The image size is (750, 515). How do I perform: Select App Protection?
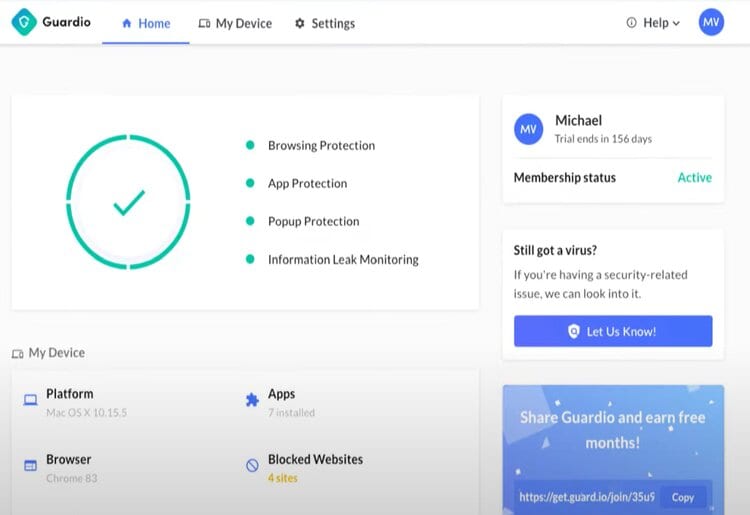(308, 184)
